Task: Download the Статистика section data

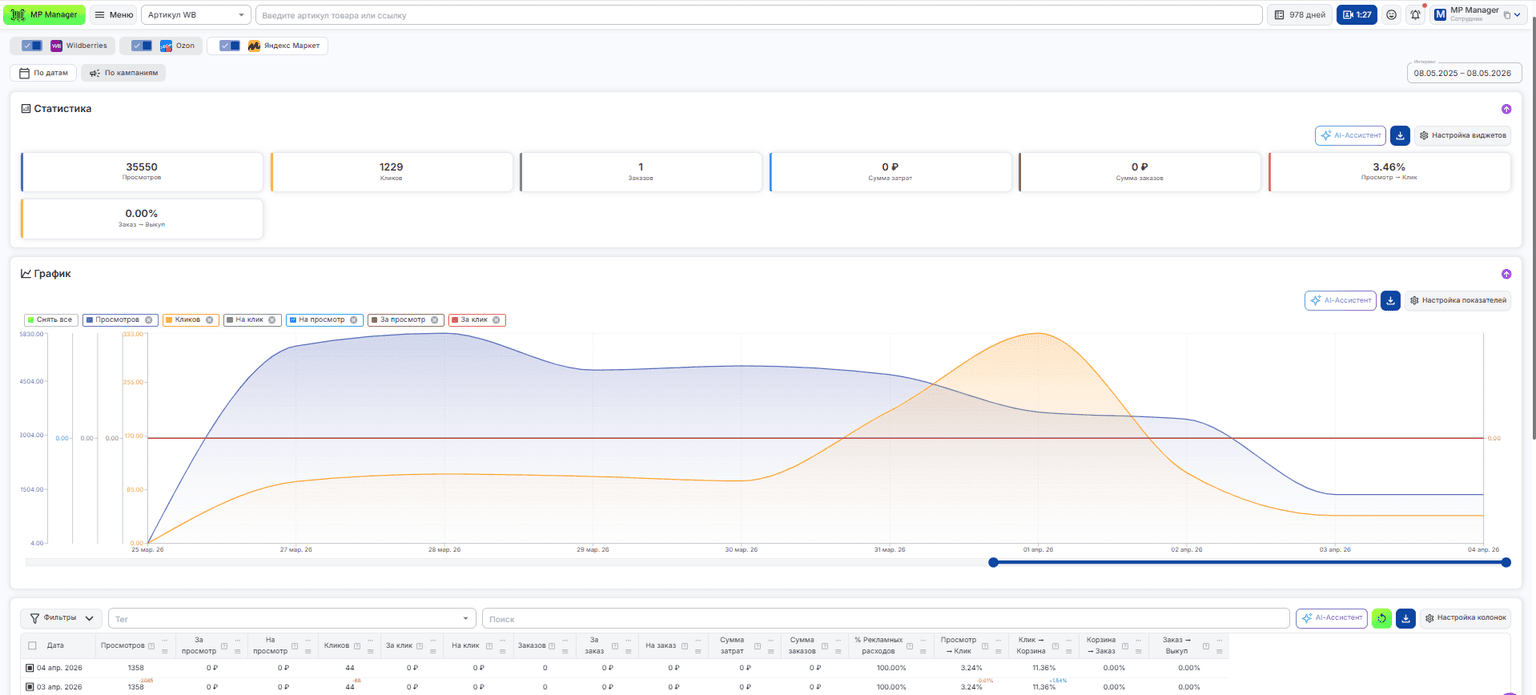Action: [1400, 135]
